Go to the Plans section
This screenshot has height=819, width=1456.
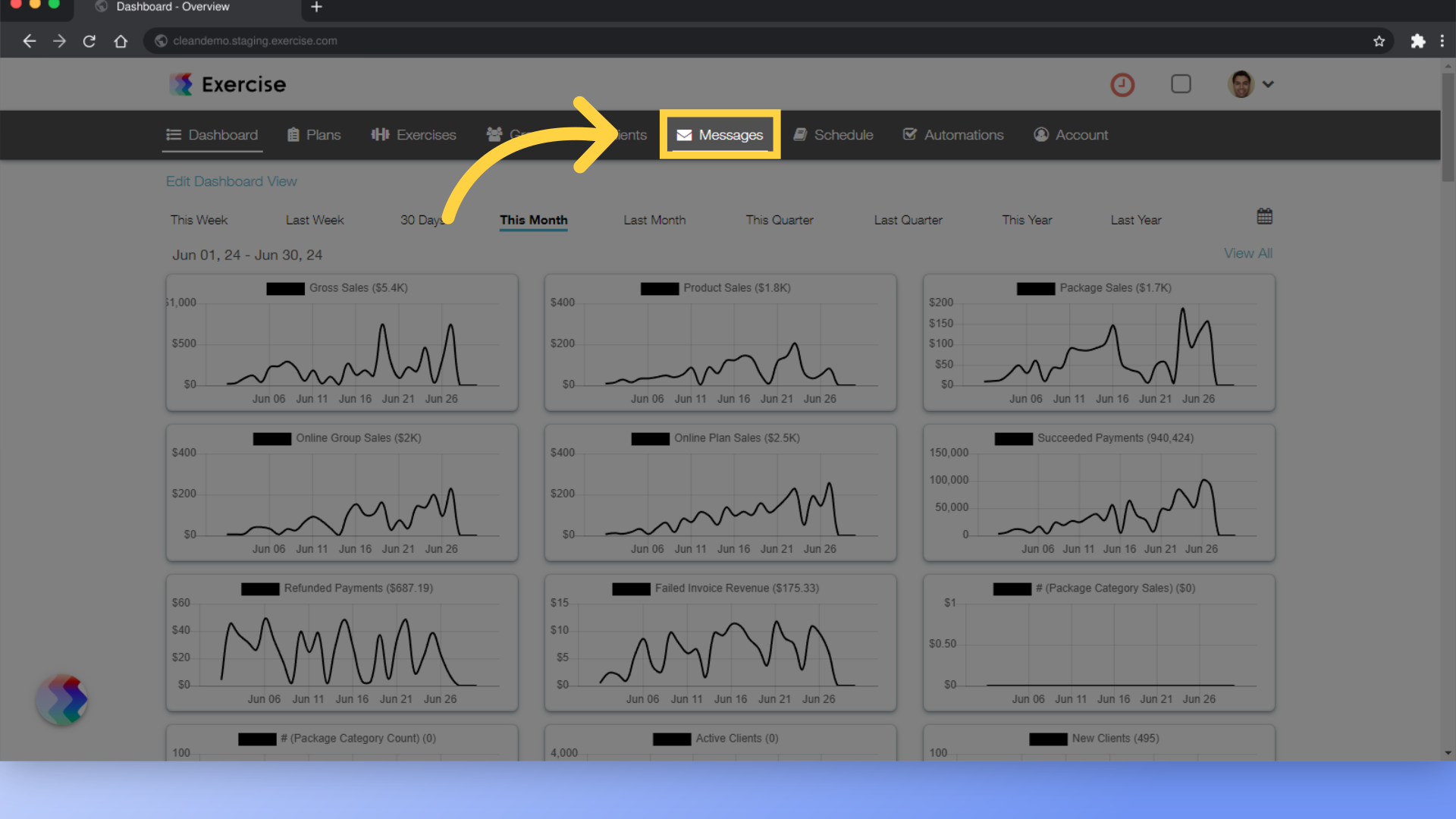point(314,135)
